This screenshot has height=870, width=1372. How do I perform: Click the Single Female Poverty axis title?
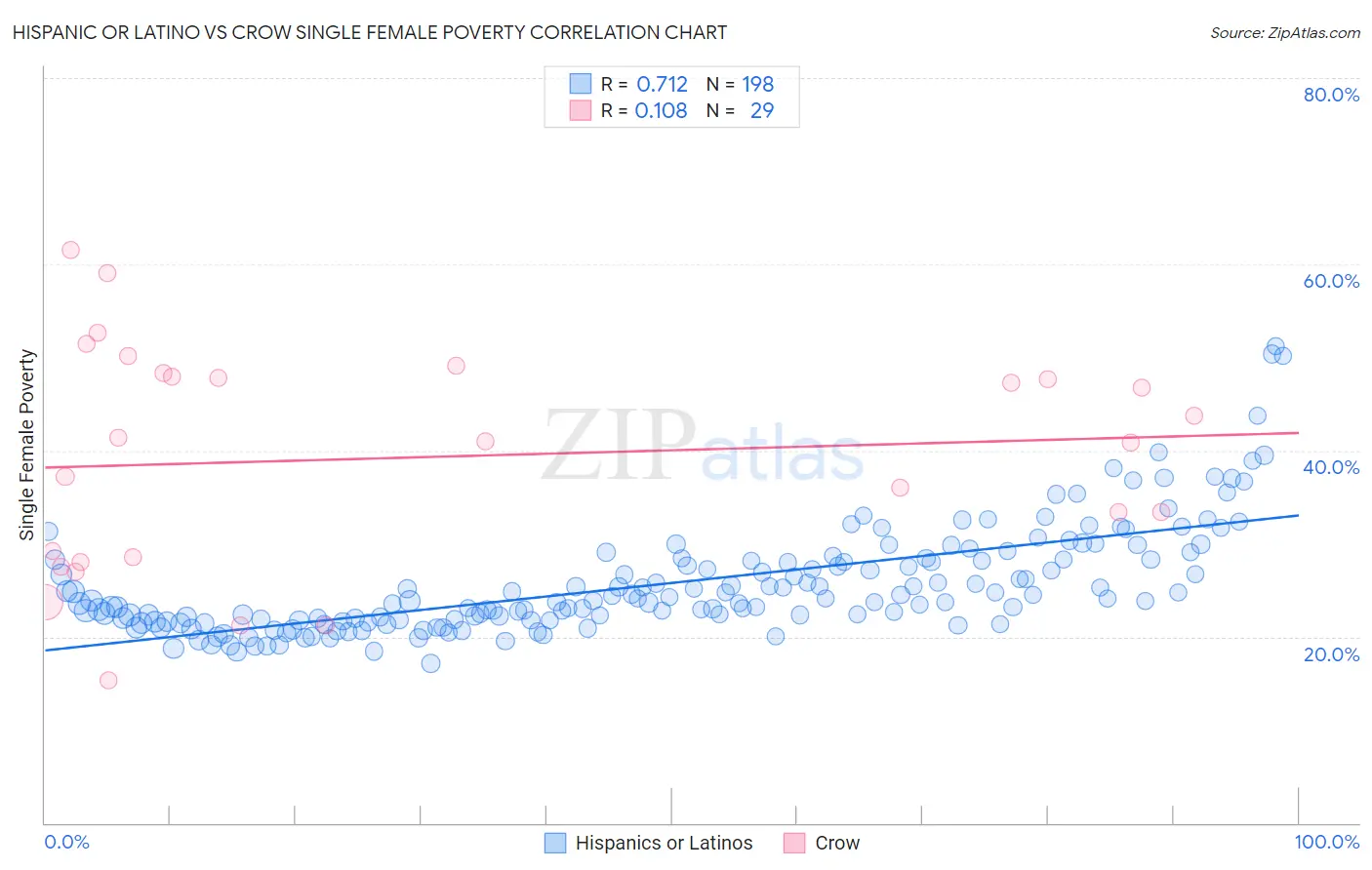(27, 445)
